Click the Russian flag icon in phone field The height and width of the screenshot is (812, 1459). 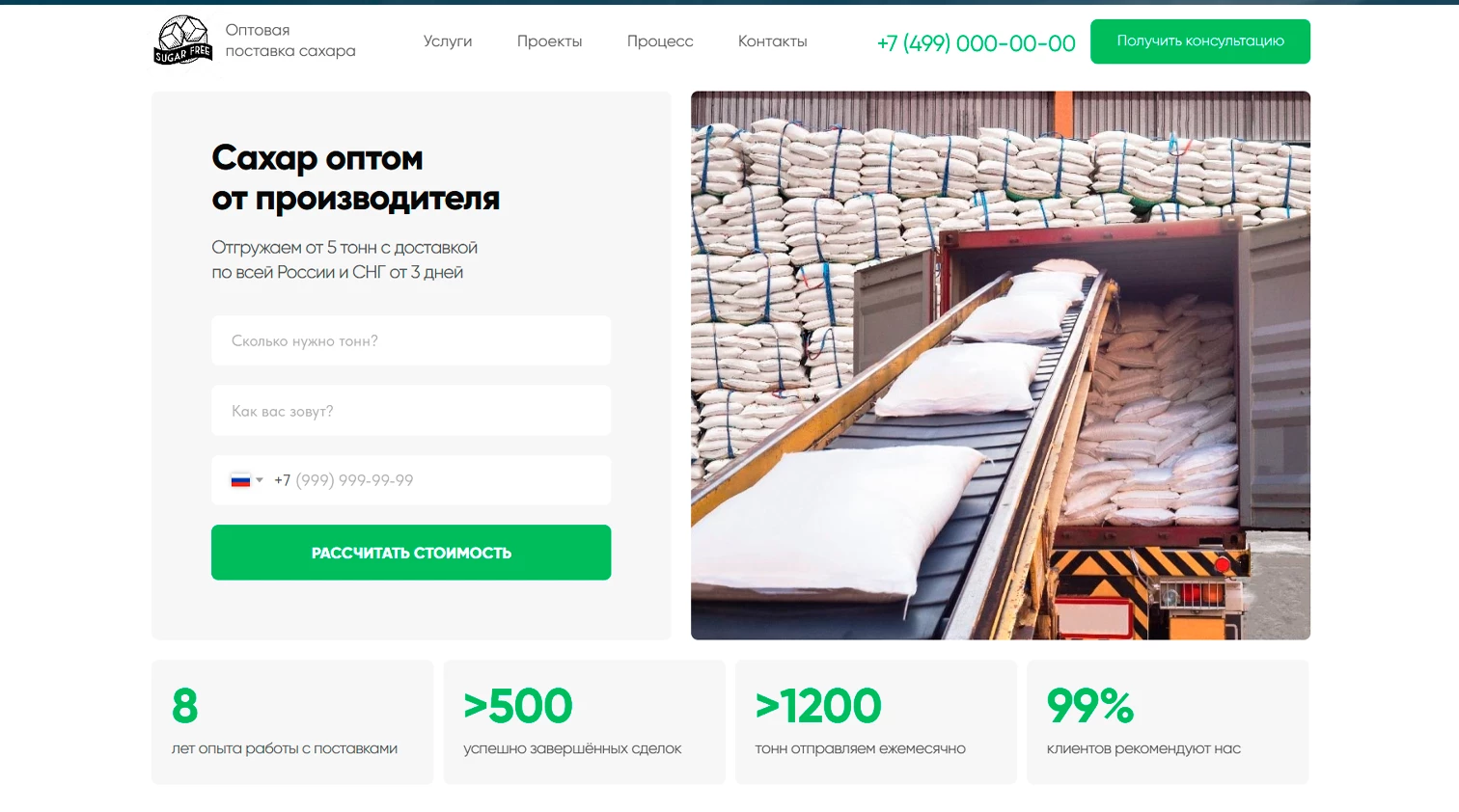click(x=240, y=480)
